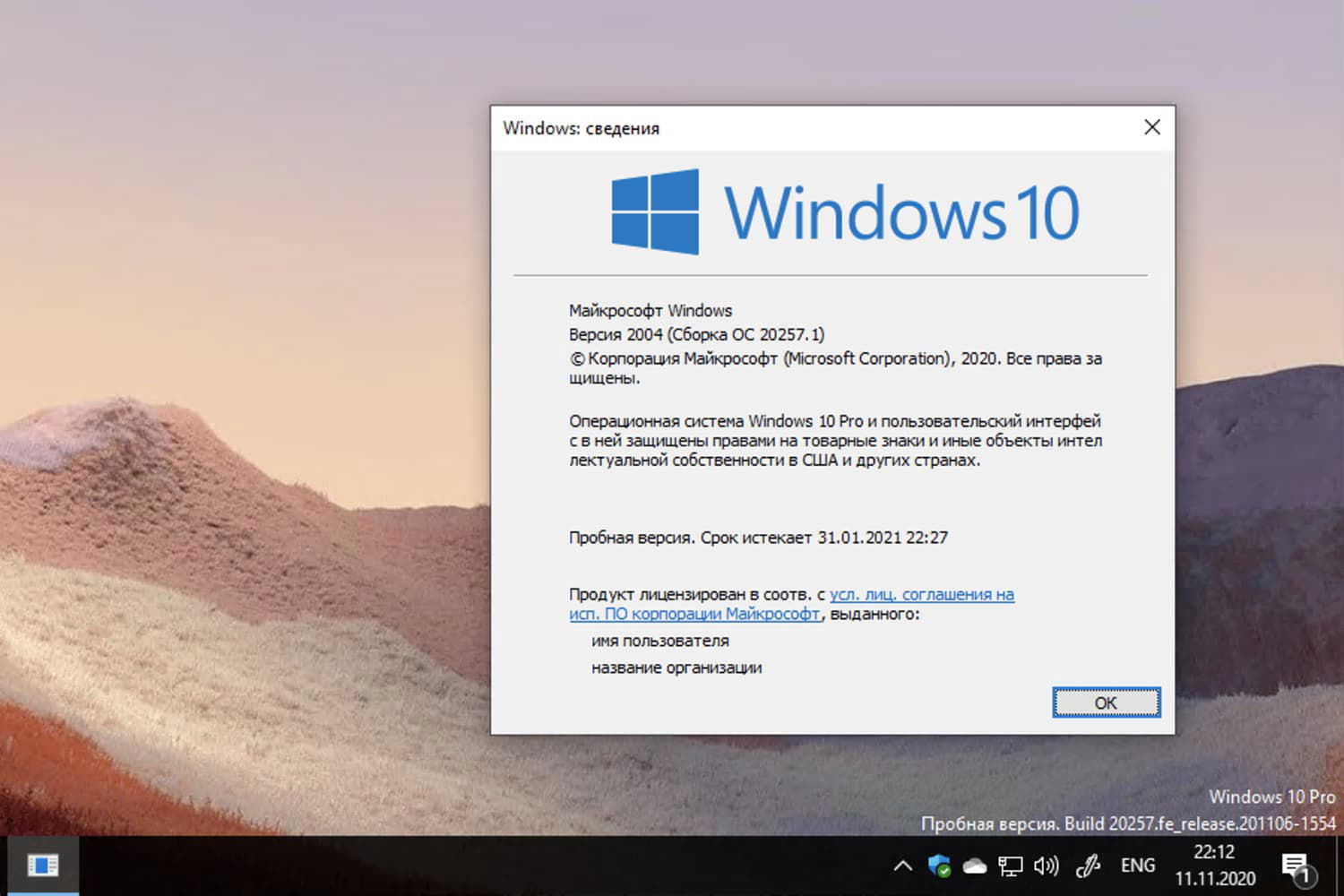Open the volume speaker icon
Viewport: 1344px width, 896px height.
pyautogui.click(x=1047, y=866)
